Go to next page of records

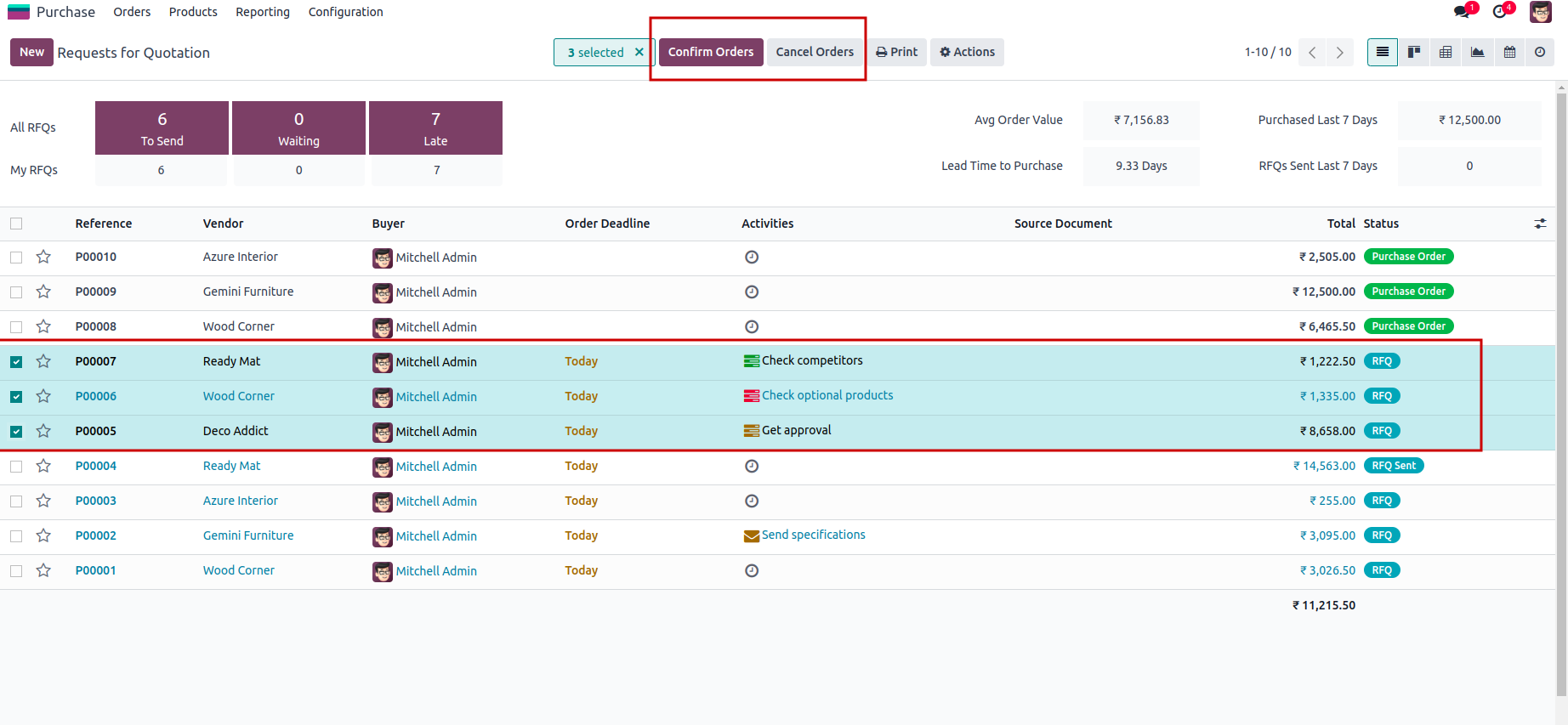[1340, 53]
